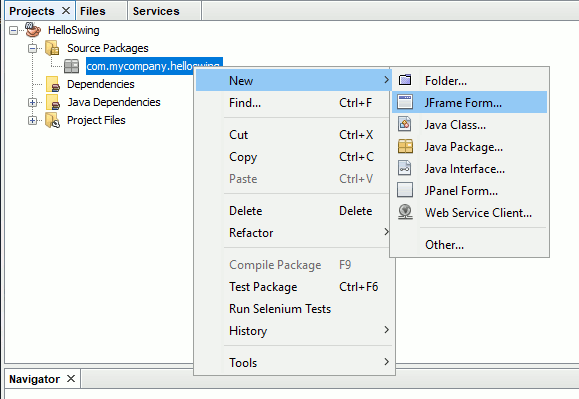
Task: Click the com.mycompany.helloswing package icon
Action: (71, 66)
